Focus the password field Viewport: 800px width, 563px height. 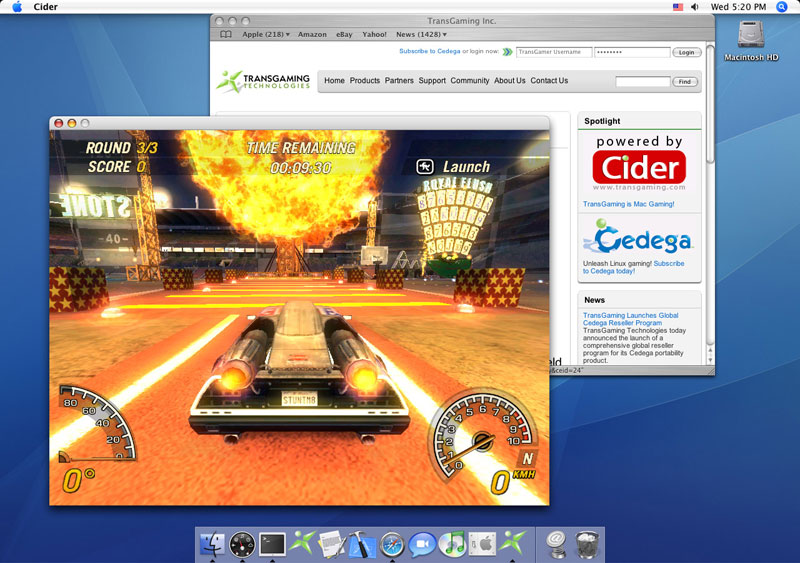632,52
